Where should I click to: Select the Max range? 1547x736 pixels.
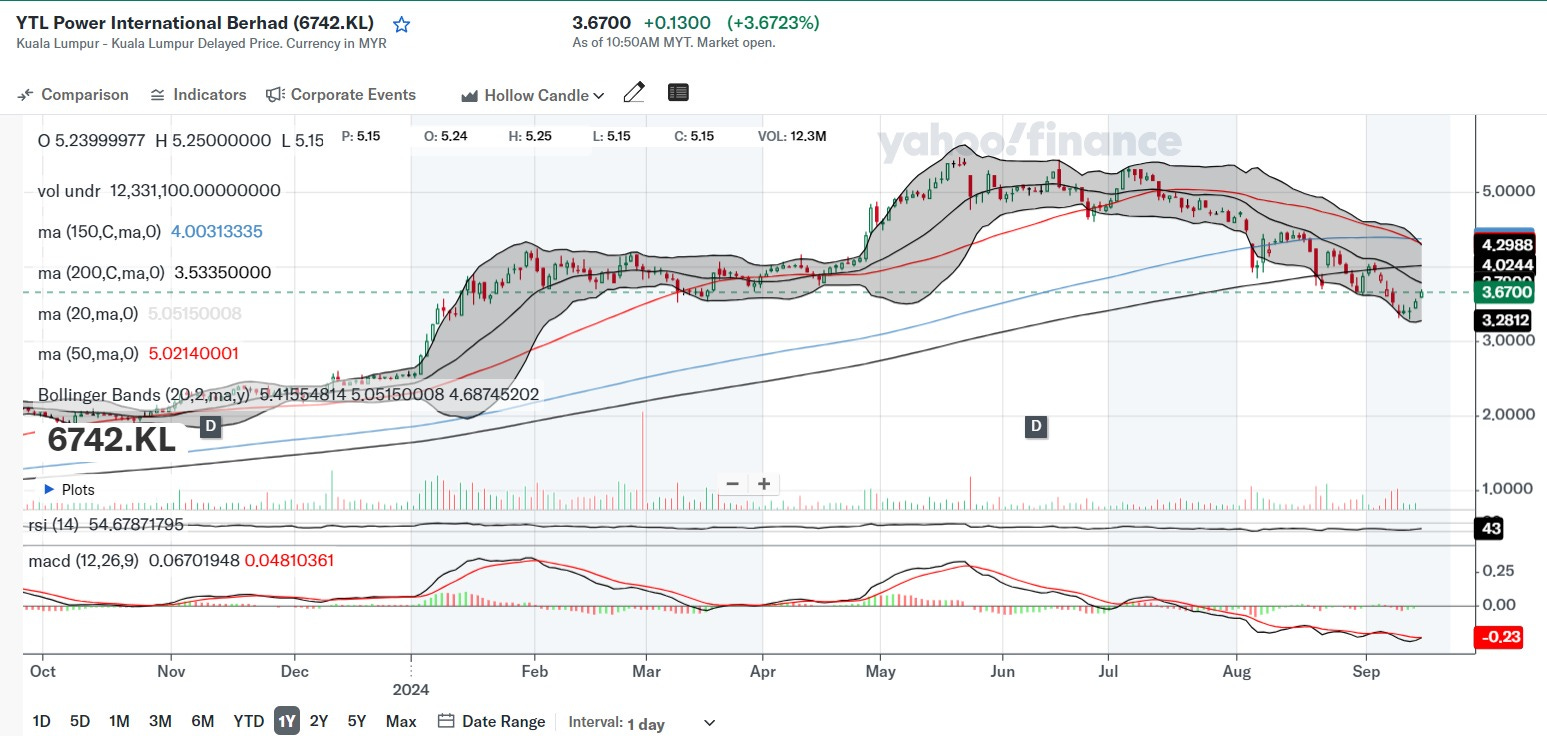click(x=401, y=721)
